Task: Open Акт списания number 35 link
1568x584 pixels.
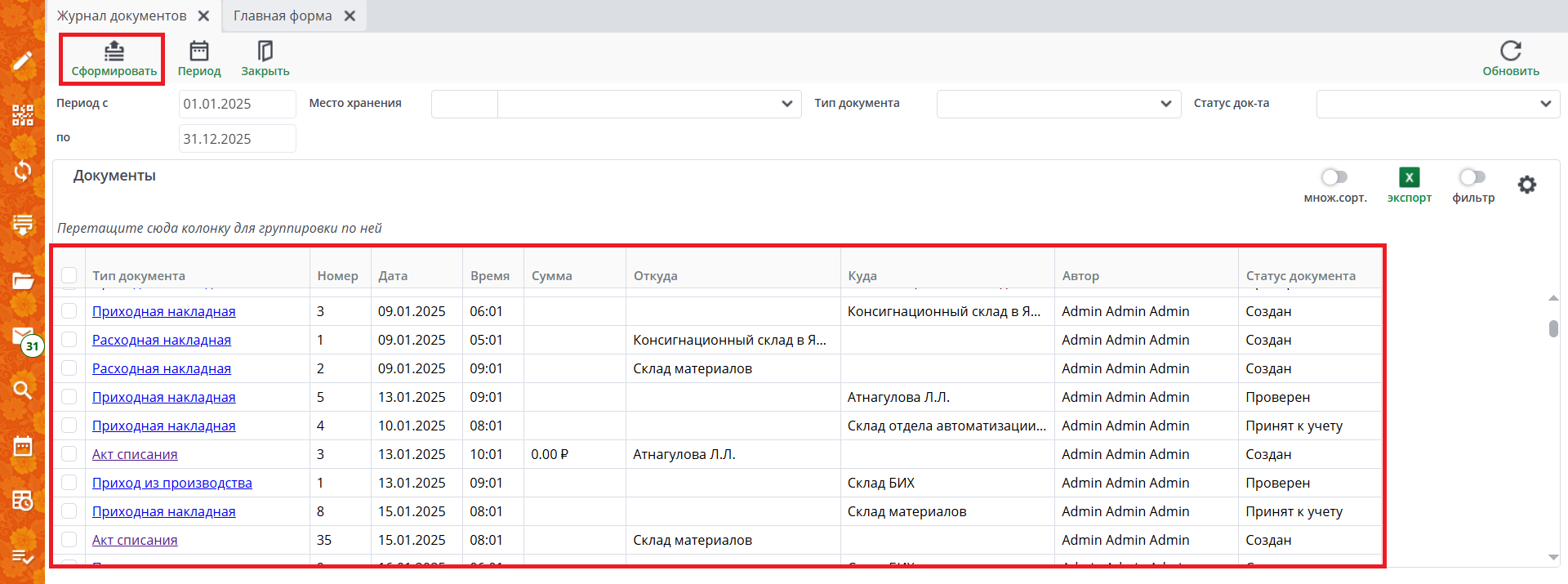Action: 135,540
